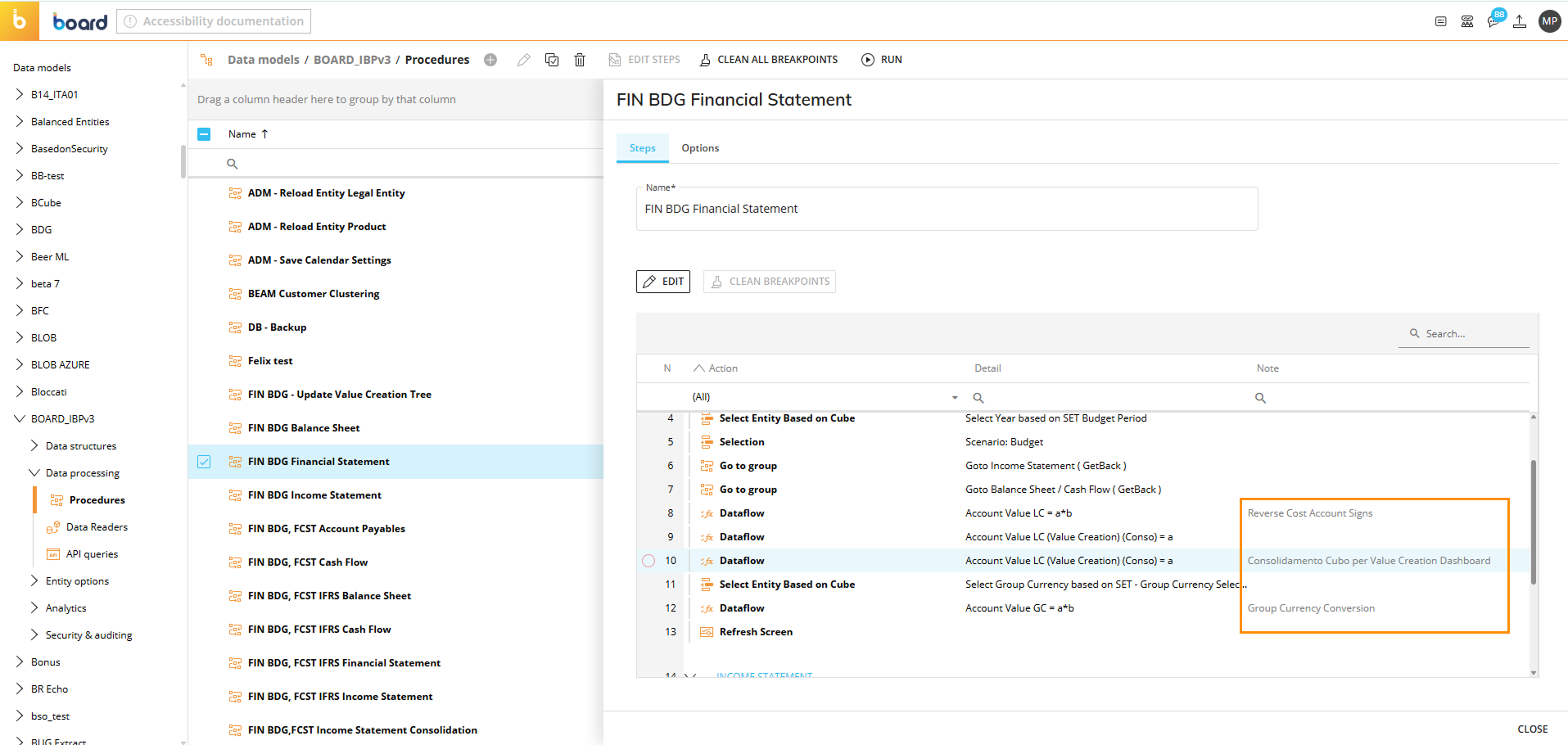Click the Board logo home icon
The width and height of the screenshot is (1568, 745).
(19, 20)
